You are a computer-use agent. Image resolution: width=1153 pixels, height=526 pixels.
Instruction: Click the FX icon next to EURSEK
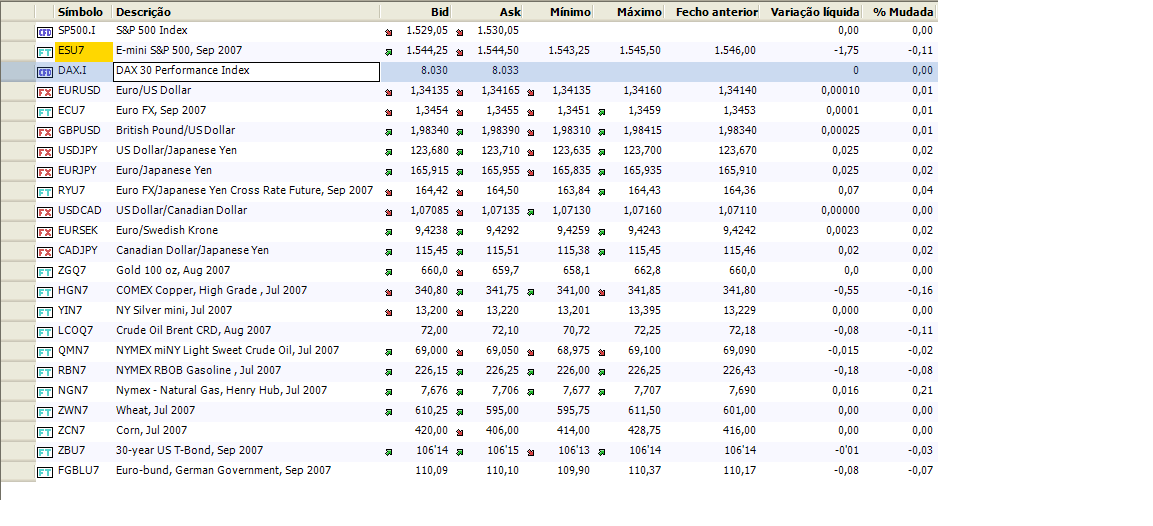45,232
